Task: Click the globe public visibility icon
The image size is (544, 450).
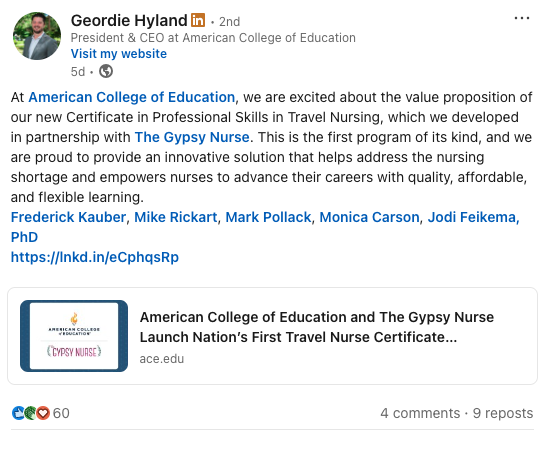Action: [x=106, y=71]
